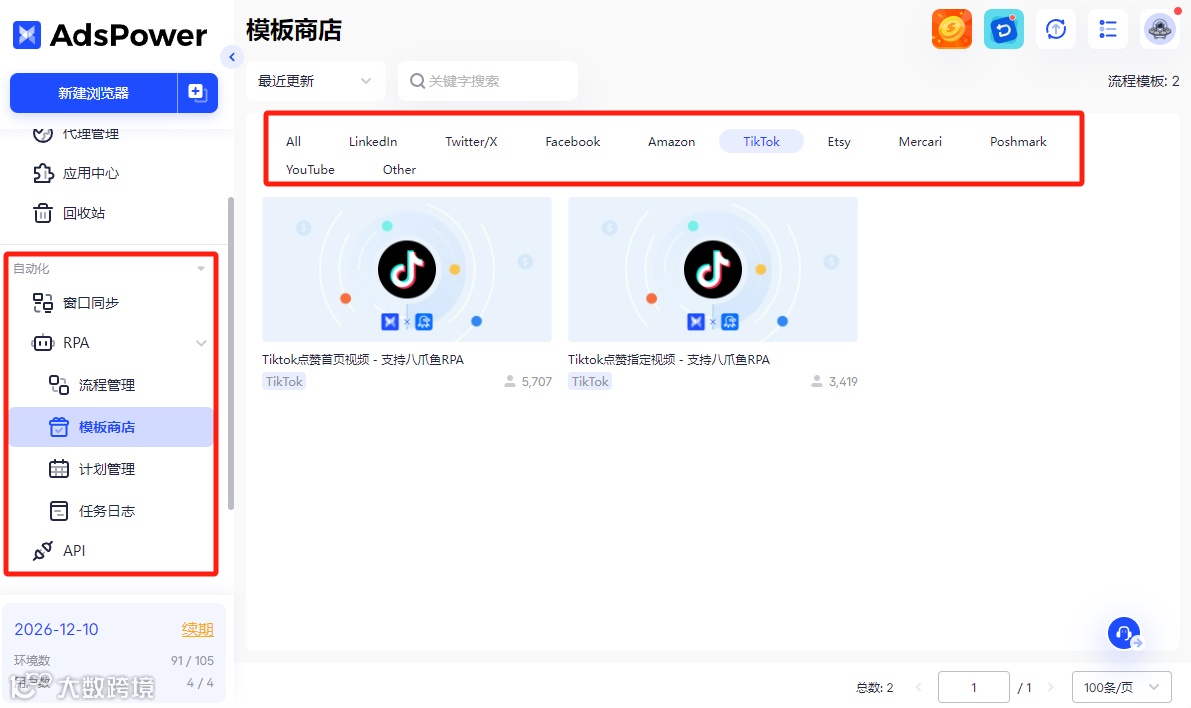Click the TikTok tag under 点赞首页视频
Viewport: 1191px width, 708px height.
pos(284,381)
